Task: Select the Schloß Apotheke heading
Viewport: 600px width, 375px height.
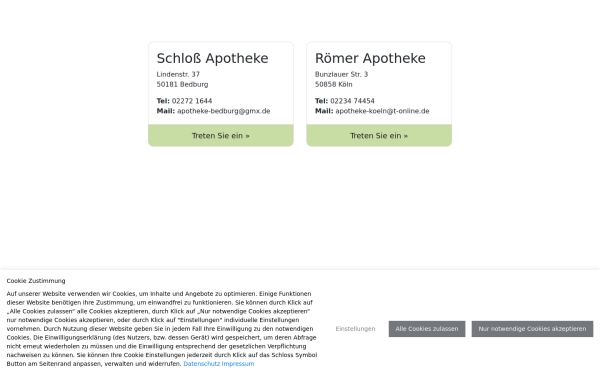Action: 212,59
